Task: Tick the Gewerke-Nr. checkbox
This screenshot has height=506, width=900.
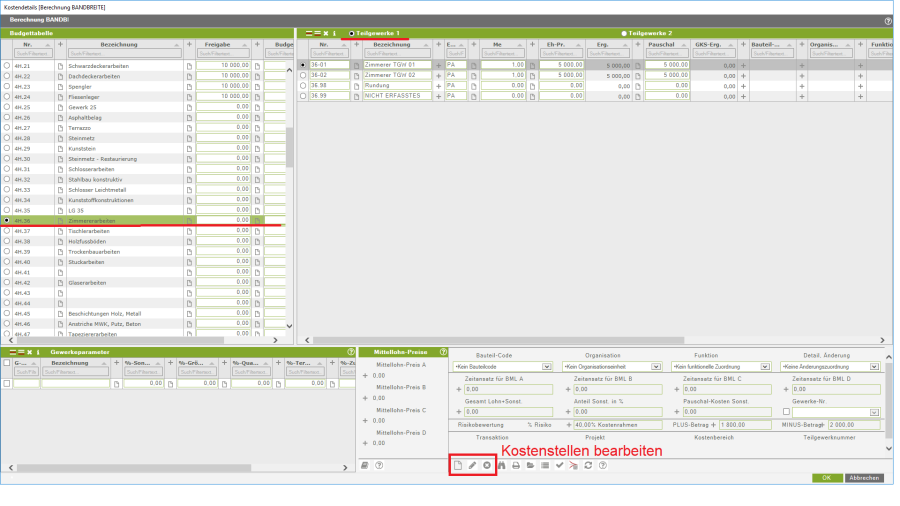Action: (786, 411)
